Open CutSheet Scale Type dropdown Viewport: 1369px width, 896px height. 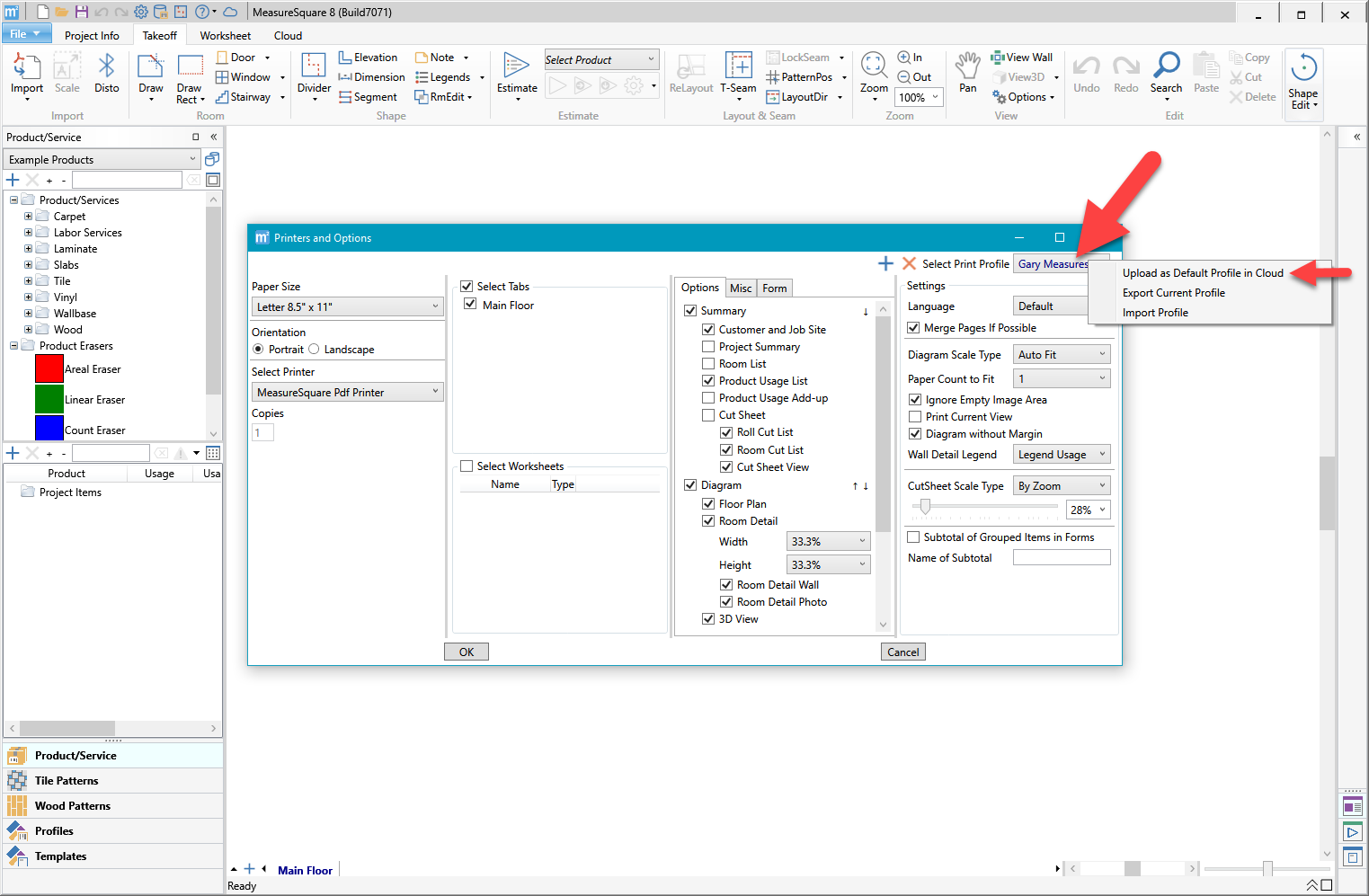[1062, 486]
